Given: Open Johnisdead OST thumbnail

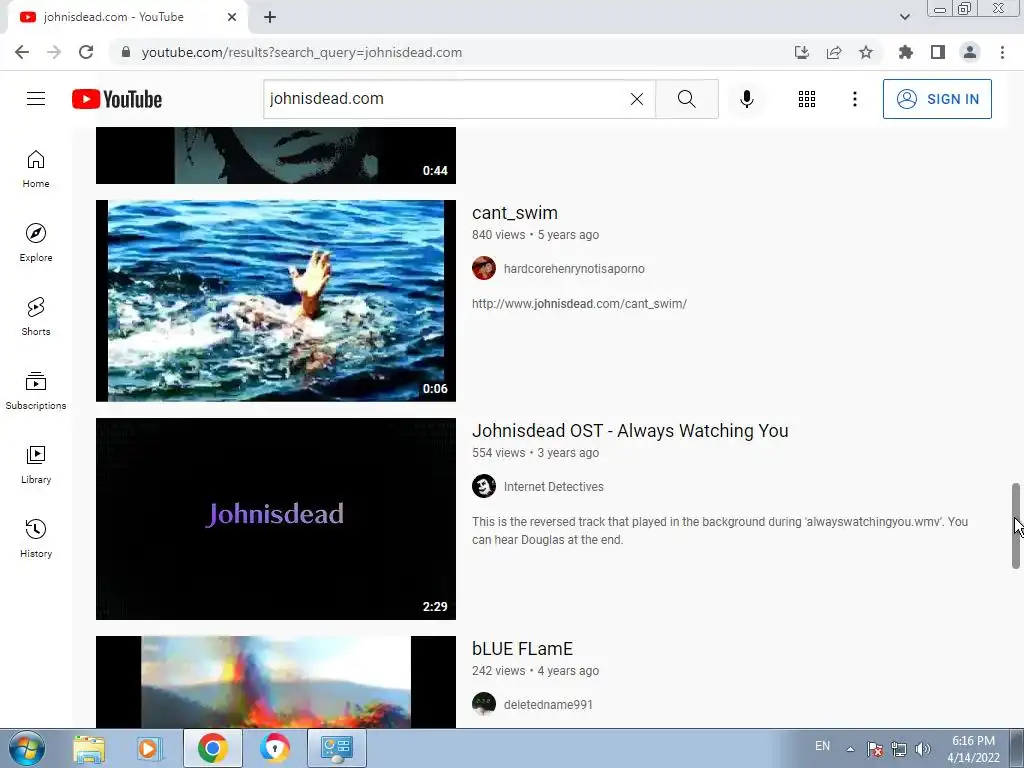Looking at the screenshot, I should click(x=276, y=519).
